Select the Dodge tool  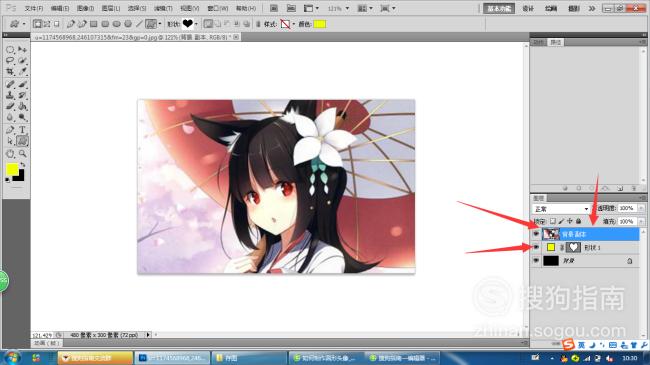22,117
